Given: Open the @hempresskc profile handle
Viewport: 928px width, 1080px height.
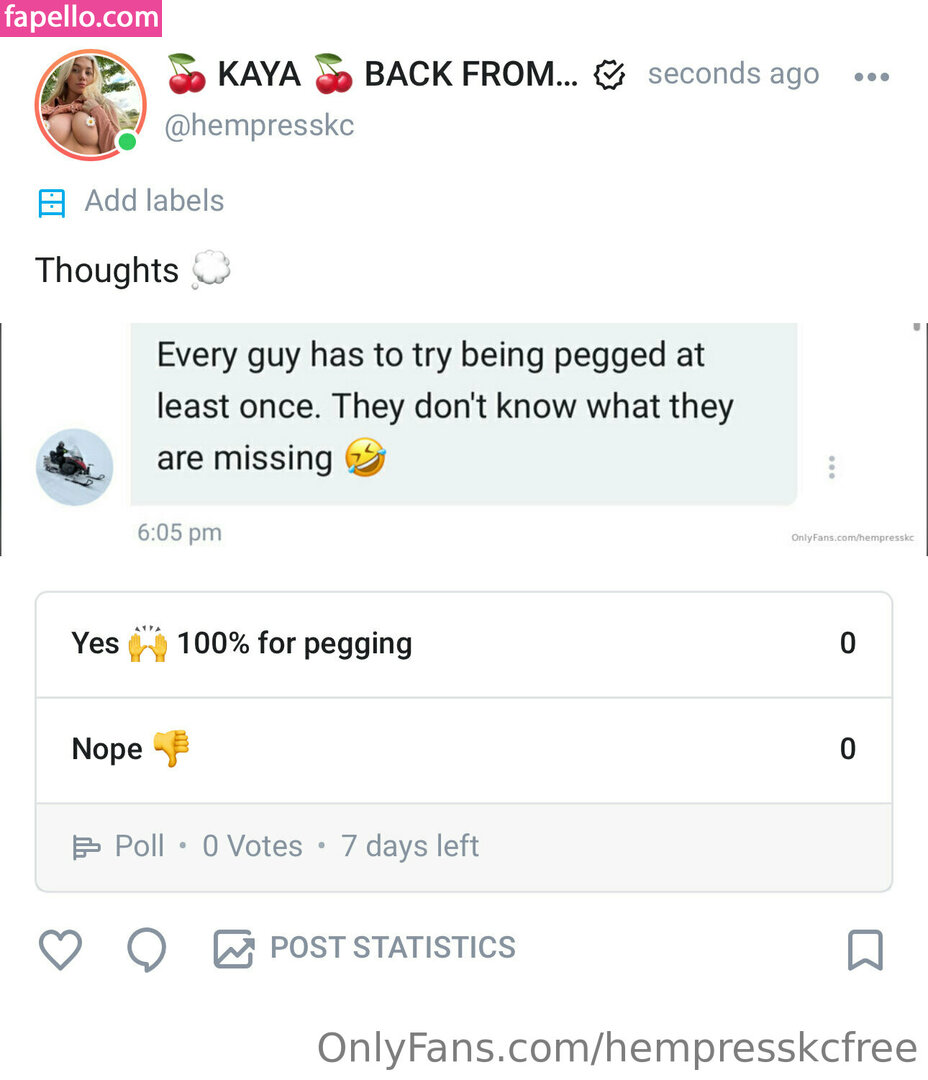Looking at the screenshot, I should 259,127.
